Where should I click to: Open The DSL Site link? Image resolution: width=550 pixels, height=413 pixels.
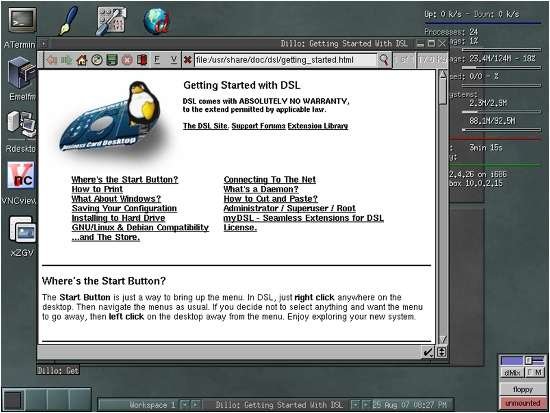(206, 126)
